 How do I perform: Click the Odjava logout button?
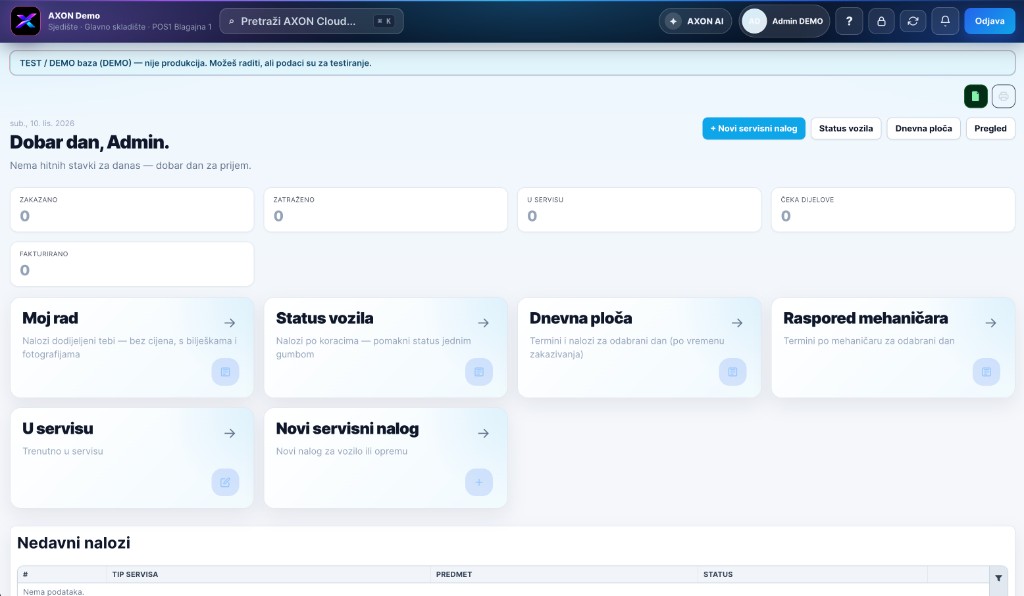click(x=989, y=21)
